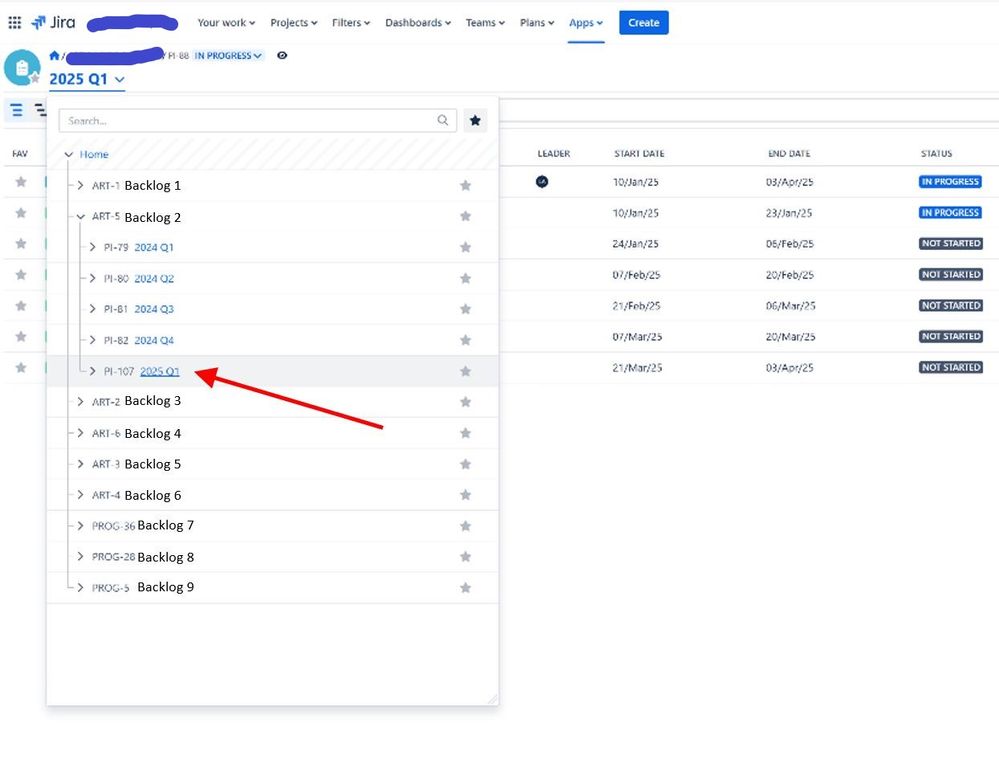Click the home breadcrumb icon
Screen dimensions: 999x765
pos(54,55)
